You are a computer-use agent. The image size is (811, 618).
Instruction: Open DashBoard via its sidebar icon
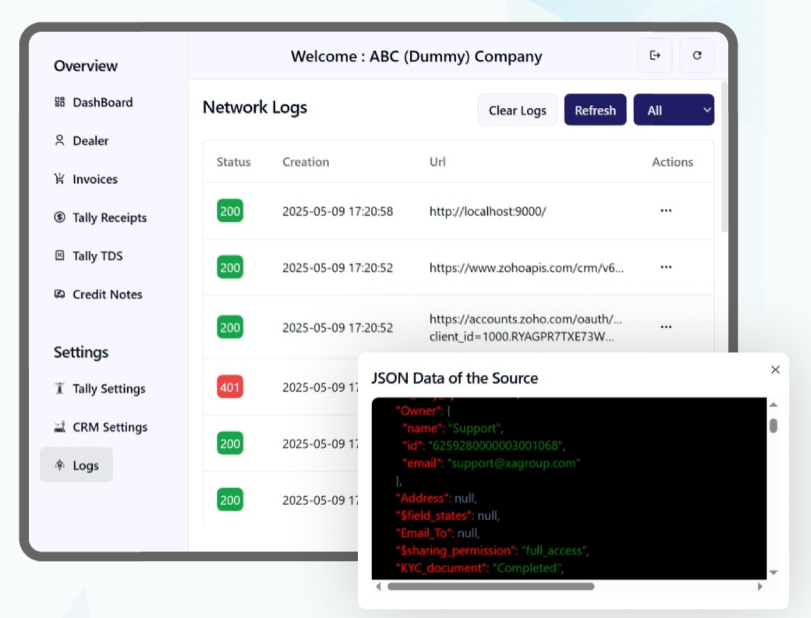click(60, 102)
